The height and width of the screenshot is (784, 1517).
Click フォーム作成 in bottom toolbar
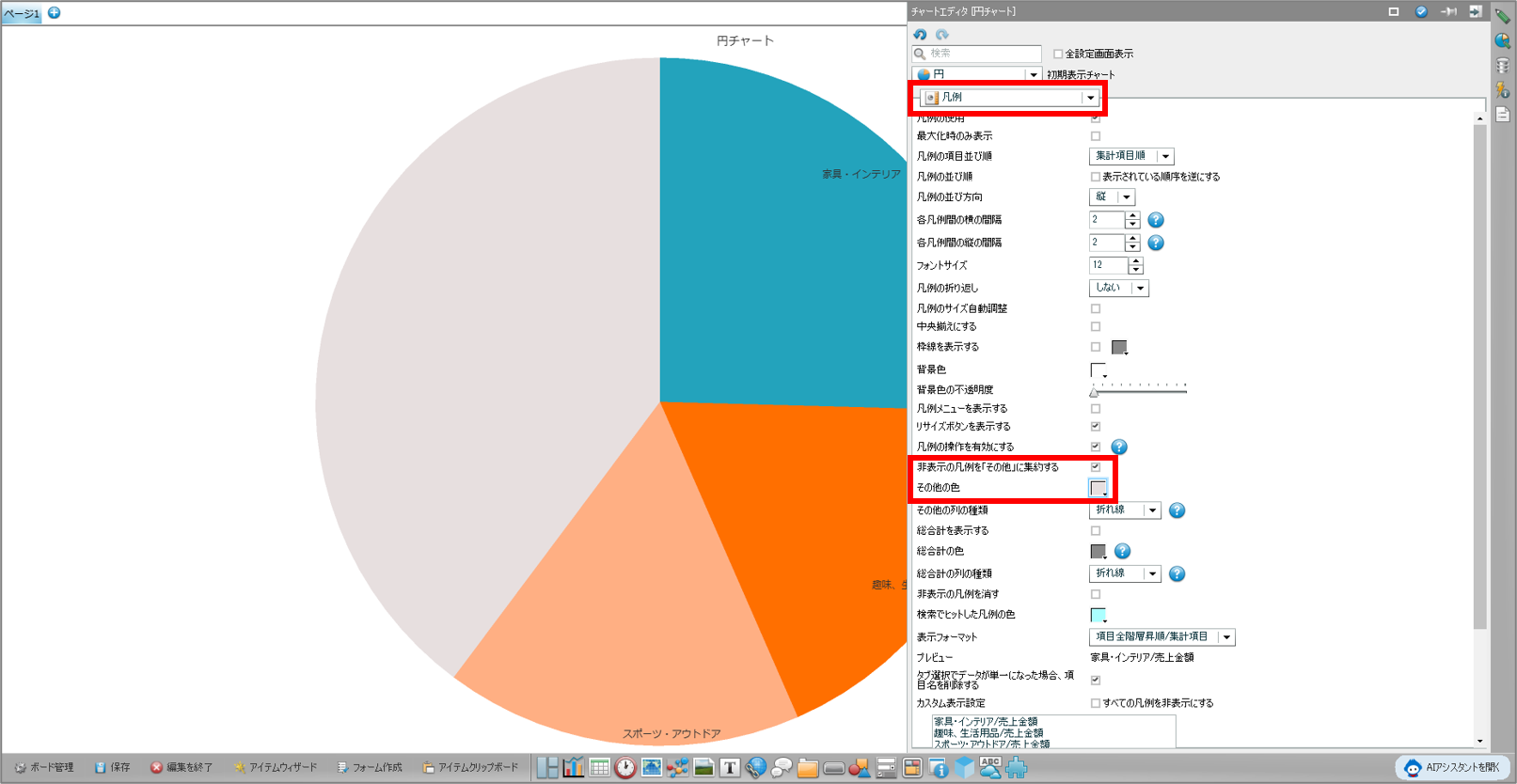(x=370, y=768)
